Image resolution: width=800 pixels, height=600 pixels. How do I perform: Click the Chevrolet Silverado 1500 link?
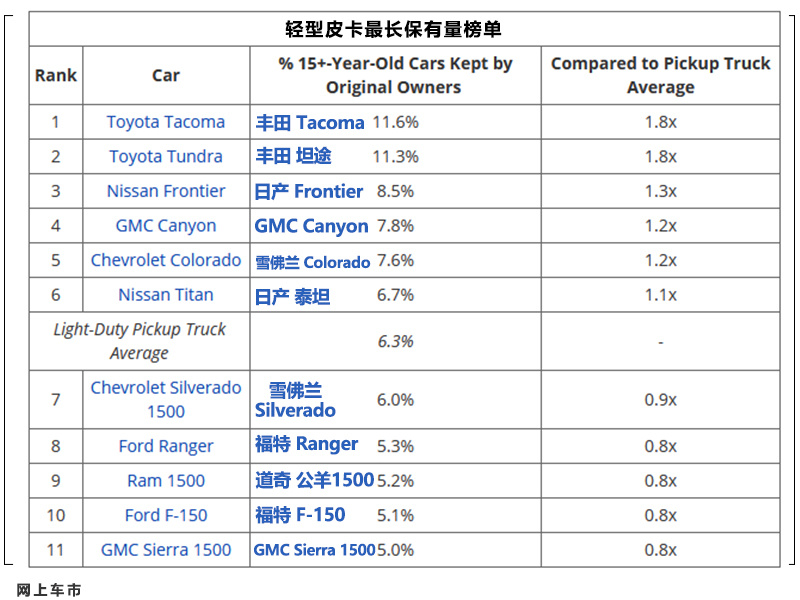[x=166, y=399]
